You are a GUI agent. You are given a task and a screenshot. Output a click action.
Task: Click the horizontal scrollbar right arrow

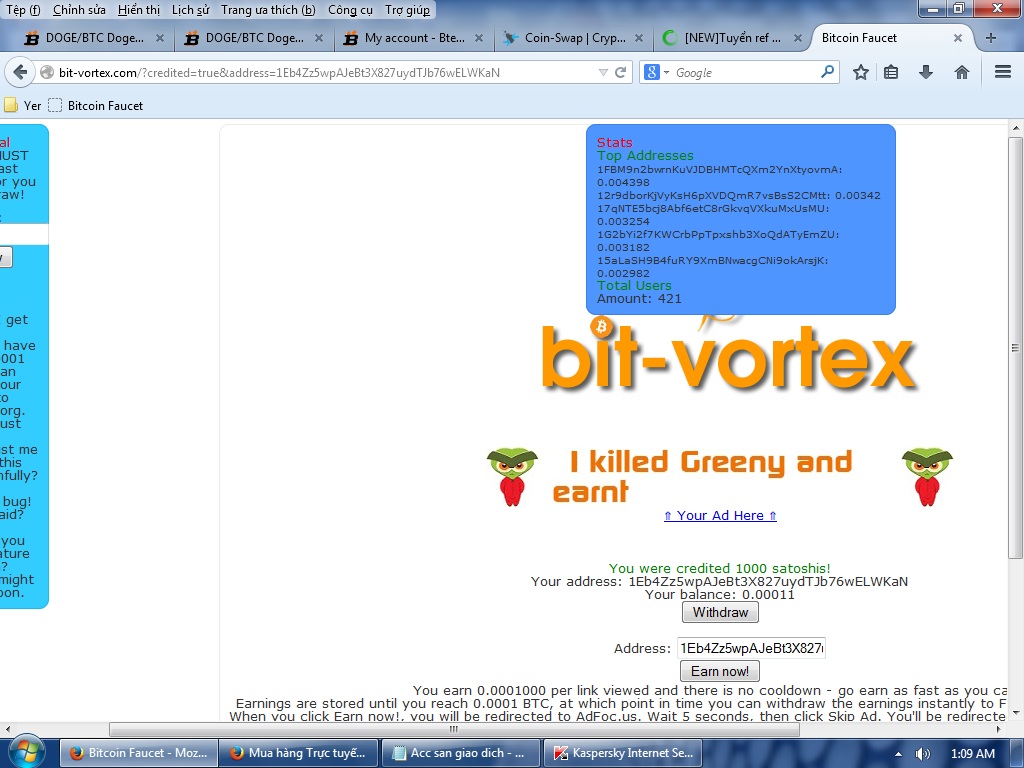tap(1000, 729)
